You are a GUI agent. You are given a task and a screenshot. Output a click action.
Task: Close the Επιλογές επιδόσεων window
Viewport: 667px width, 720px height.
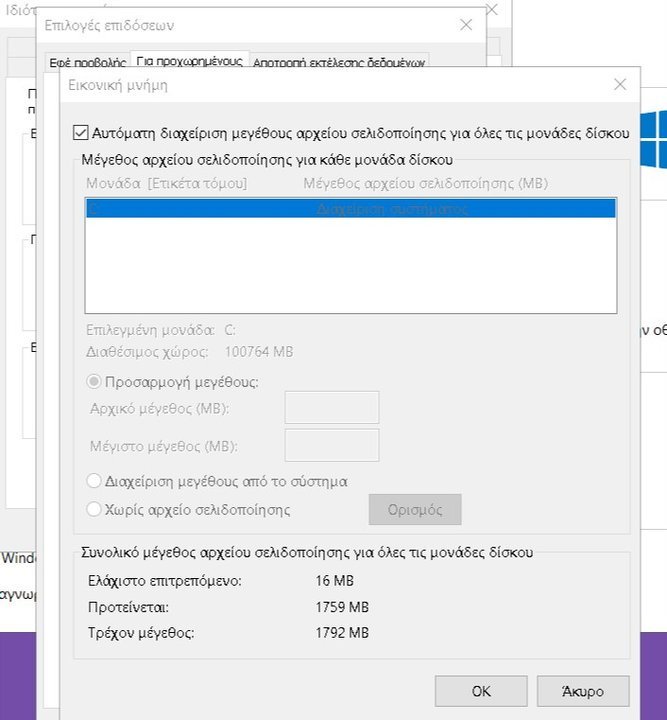(466, 25)
